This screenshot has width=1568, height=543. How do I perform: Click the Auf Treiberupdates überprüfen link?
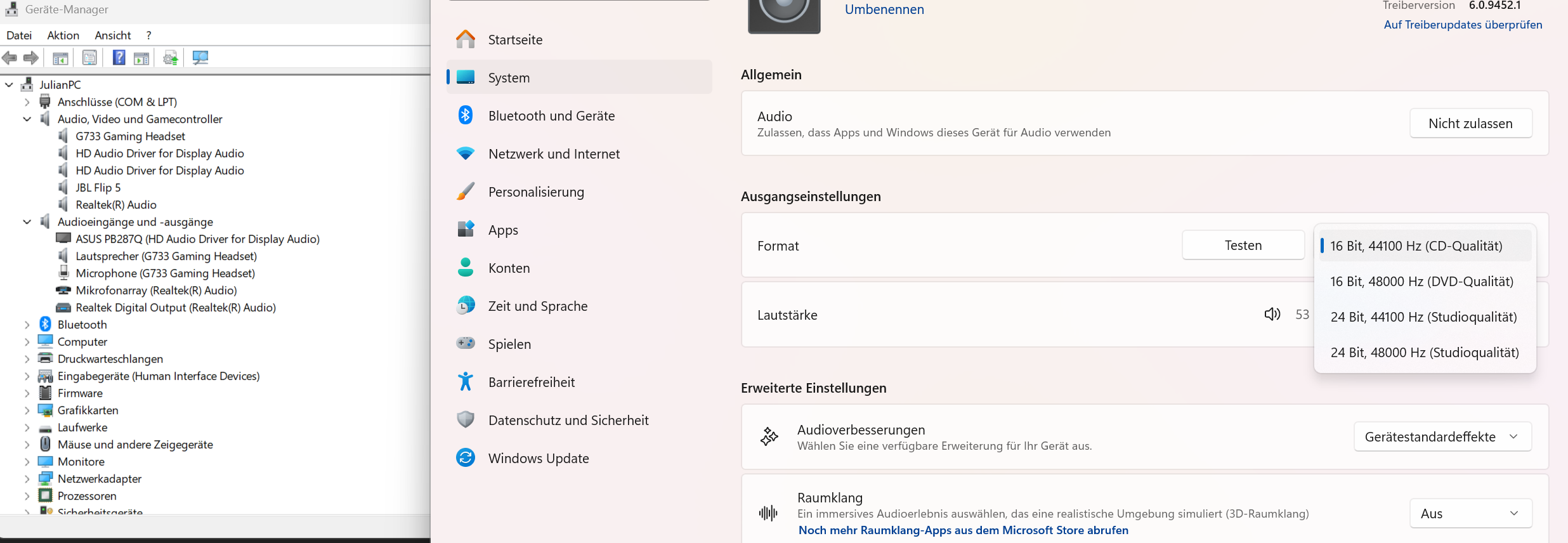point(1463,25)
